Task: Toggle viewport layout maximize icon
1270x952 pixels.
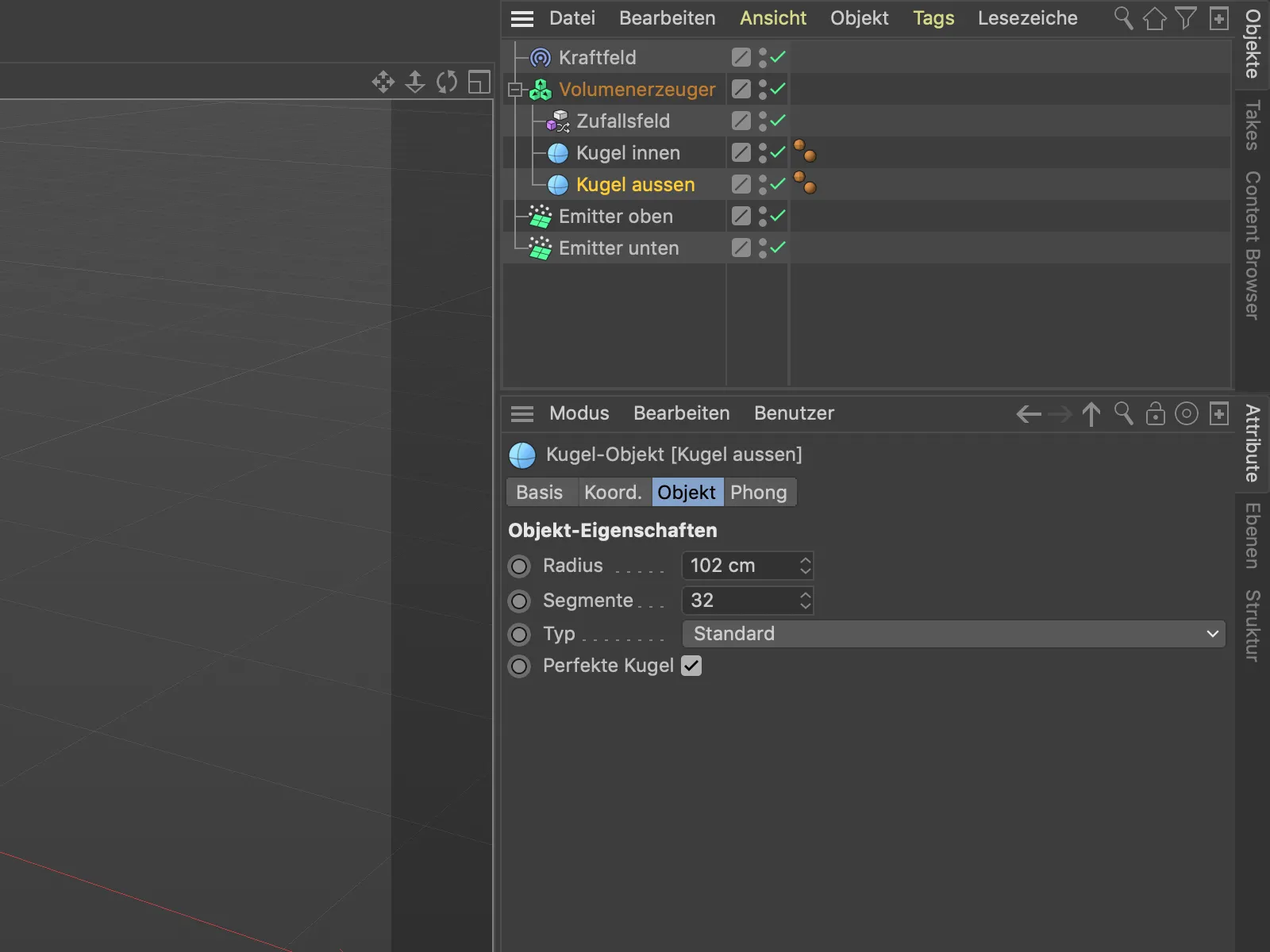Action: click(479, 82)
